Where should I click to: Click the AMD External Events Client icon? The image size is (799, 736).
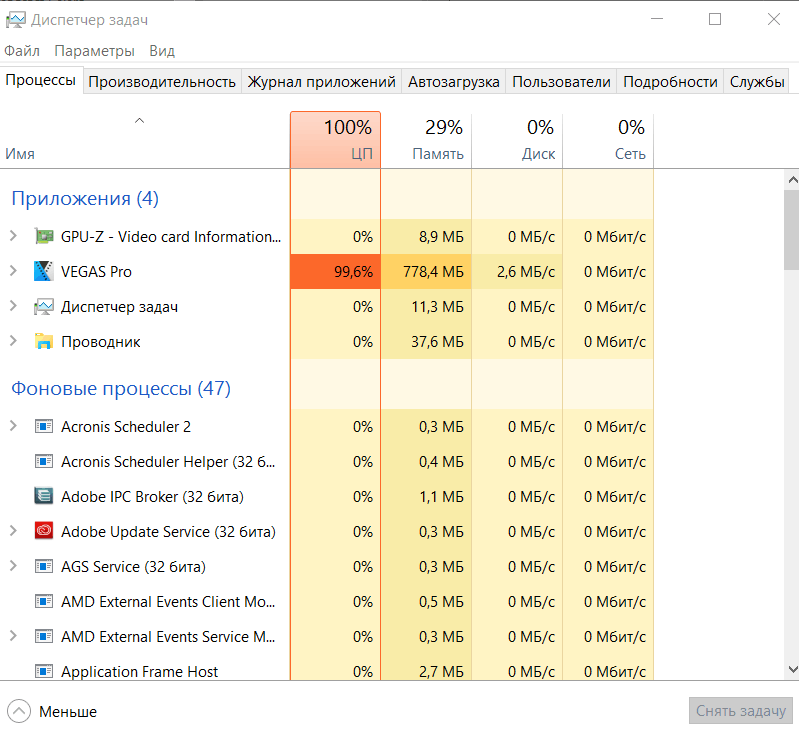pos(44,601)
